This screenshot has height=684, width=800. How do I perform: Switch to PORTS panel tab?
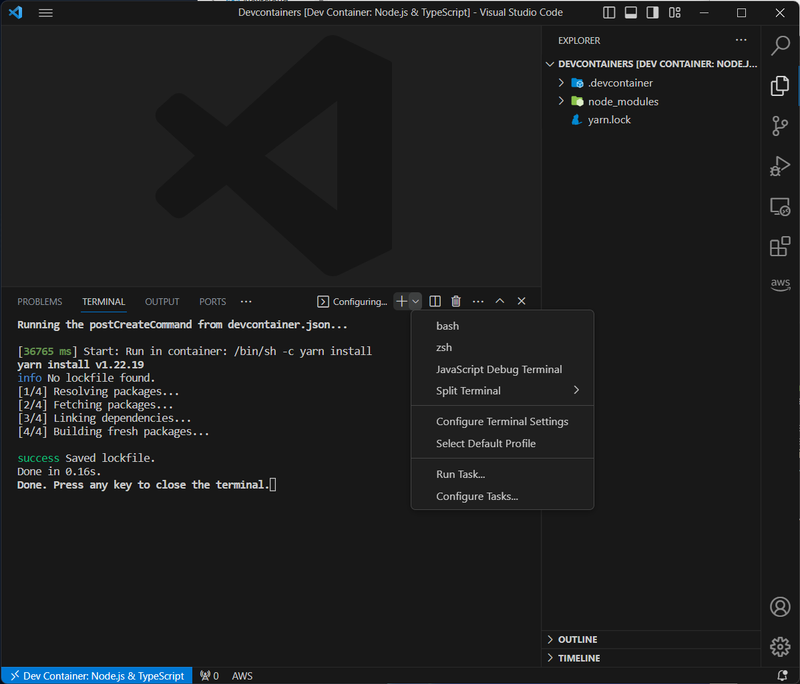[212, 301]
